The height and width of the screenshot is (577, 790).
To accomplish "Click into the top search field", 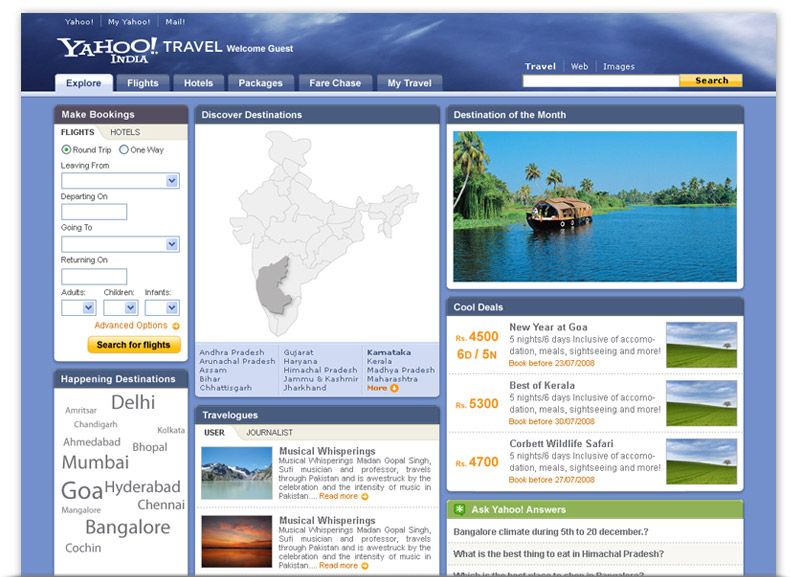I will [601, 81].
